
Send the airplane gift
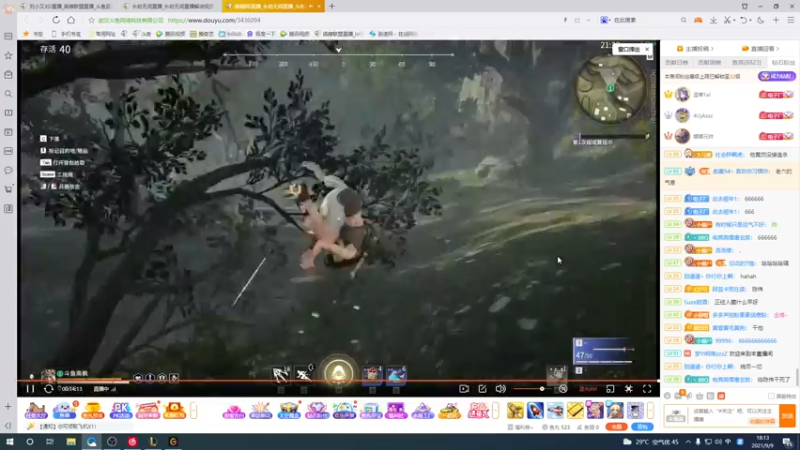pos(555,410)
